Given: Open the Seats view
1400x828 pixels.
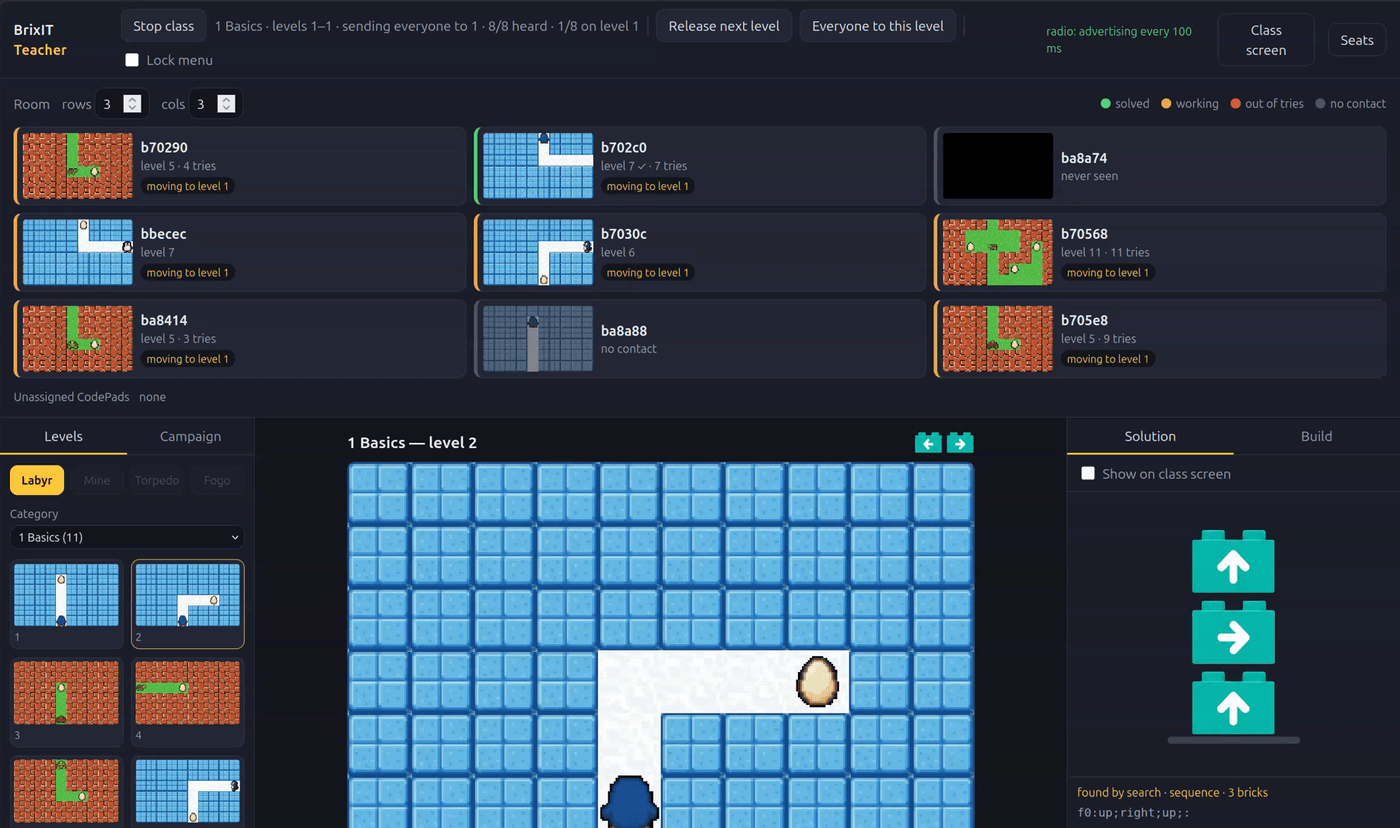Looking at the screenshot, I should (1357, 40).
